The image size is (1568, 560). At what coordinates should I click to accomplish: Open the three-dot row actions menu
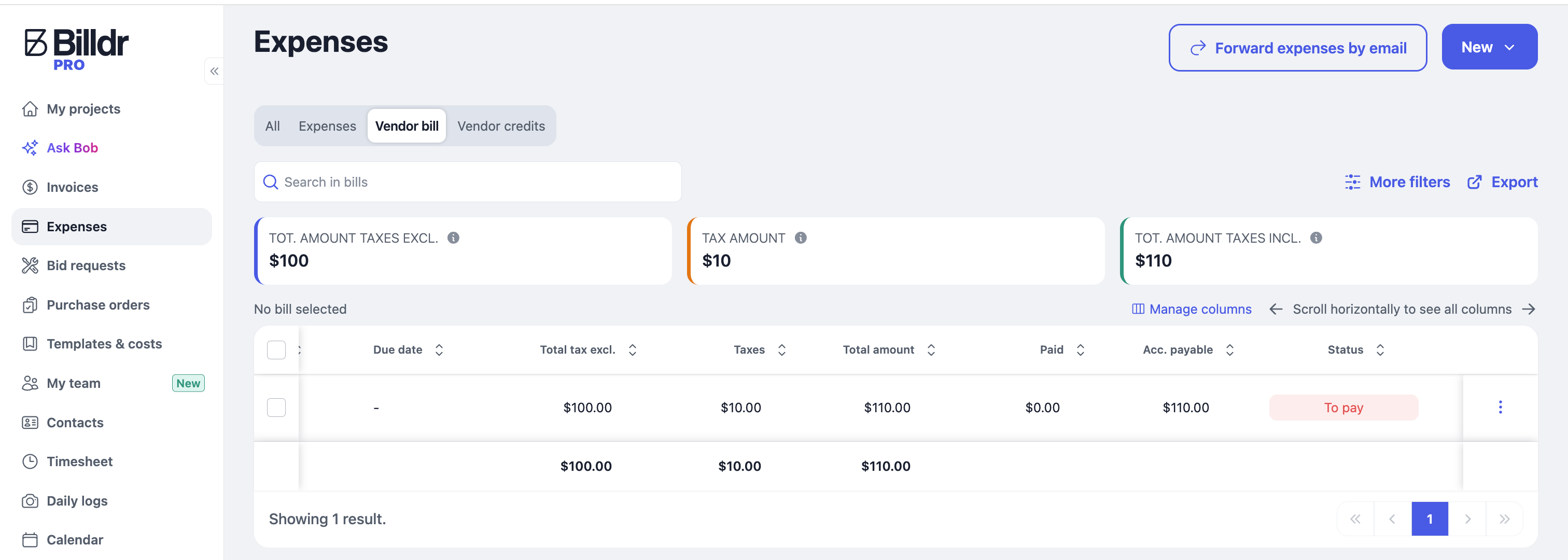pos(1500,407)
